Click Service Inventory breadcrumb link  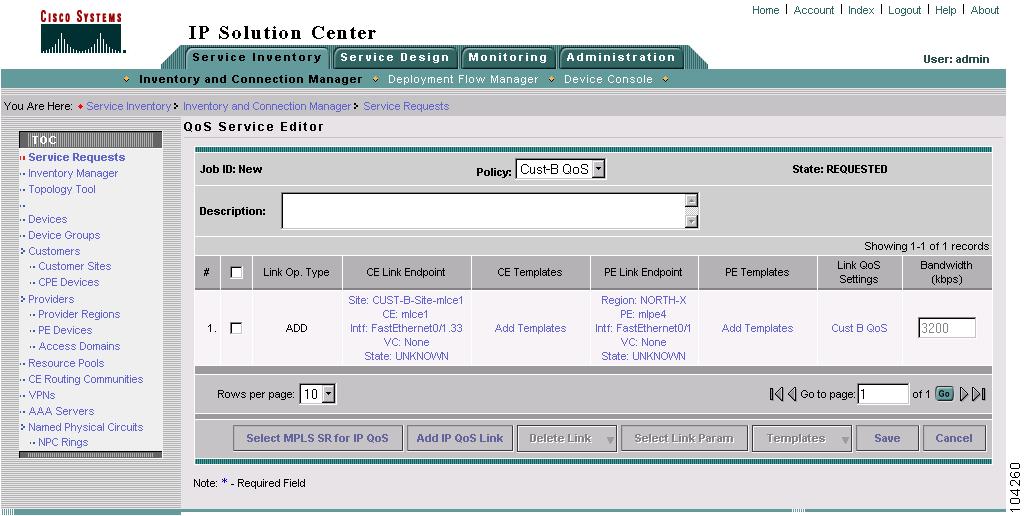click(128, 106)
